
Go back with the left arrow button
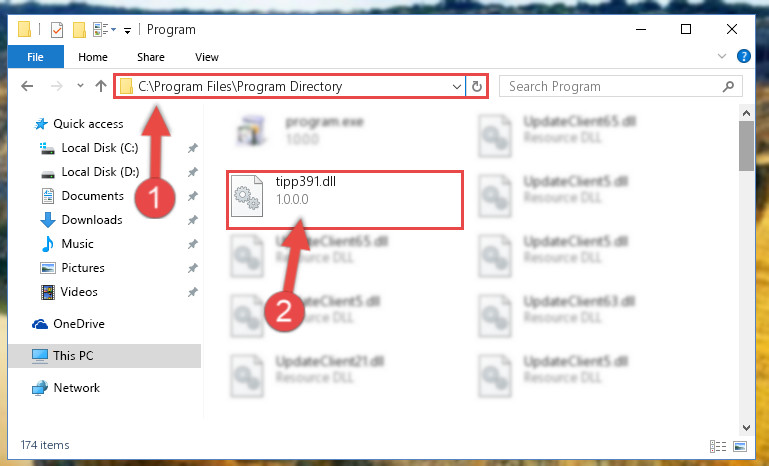point(27,86)
